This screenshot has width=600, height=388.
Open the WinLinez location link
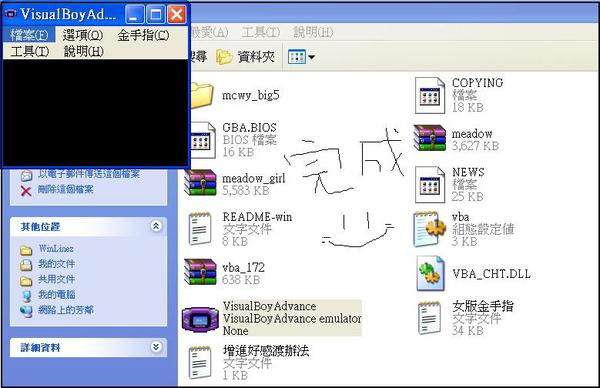56,248
